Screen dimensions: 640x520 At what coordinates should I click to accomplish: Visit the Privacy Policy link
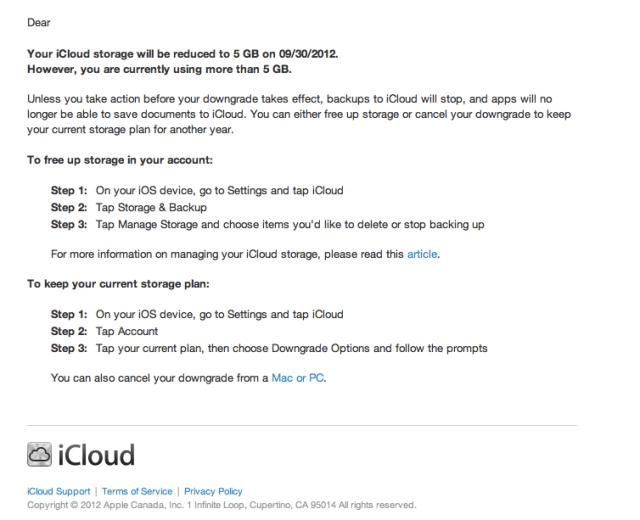212,491
